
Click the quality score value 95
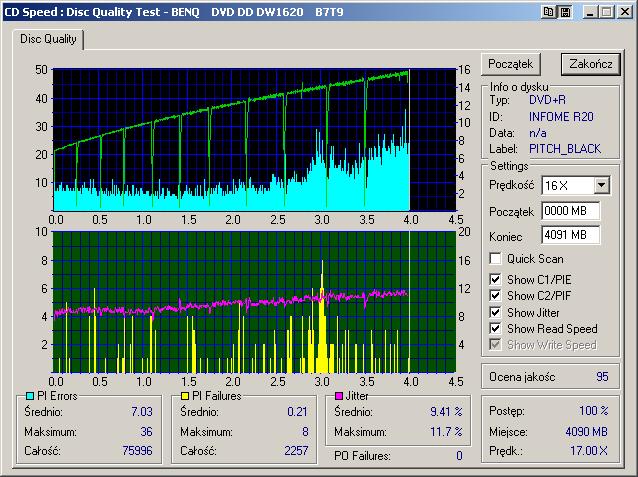point(602,376)
